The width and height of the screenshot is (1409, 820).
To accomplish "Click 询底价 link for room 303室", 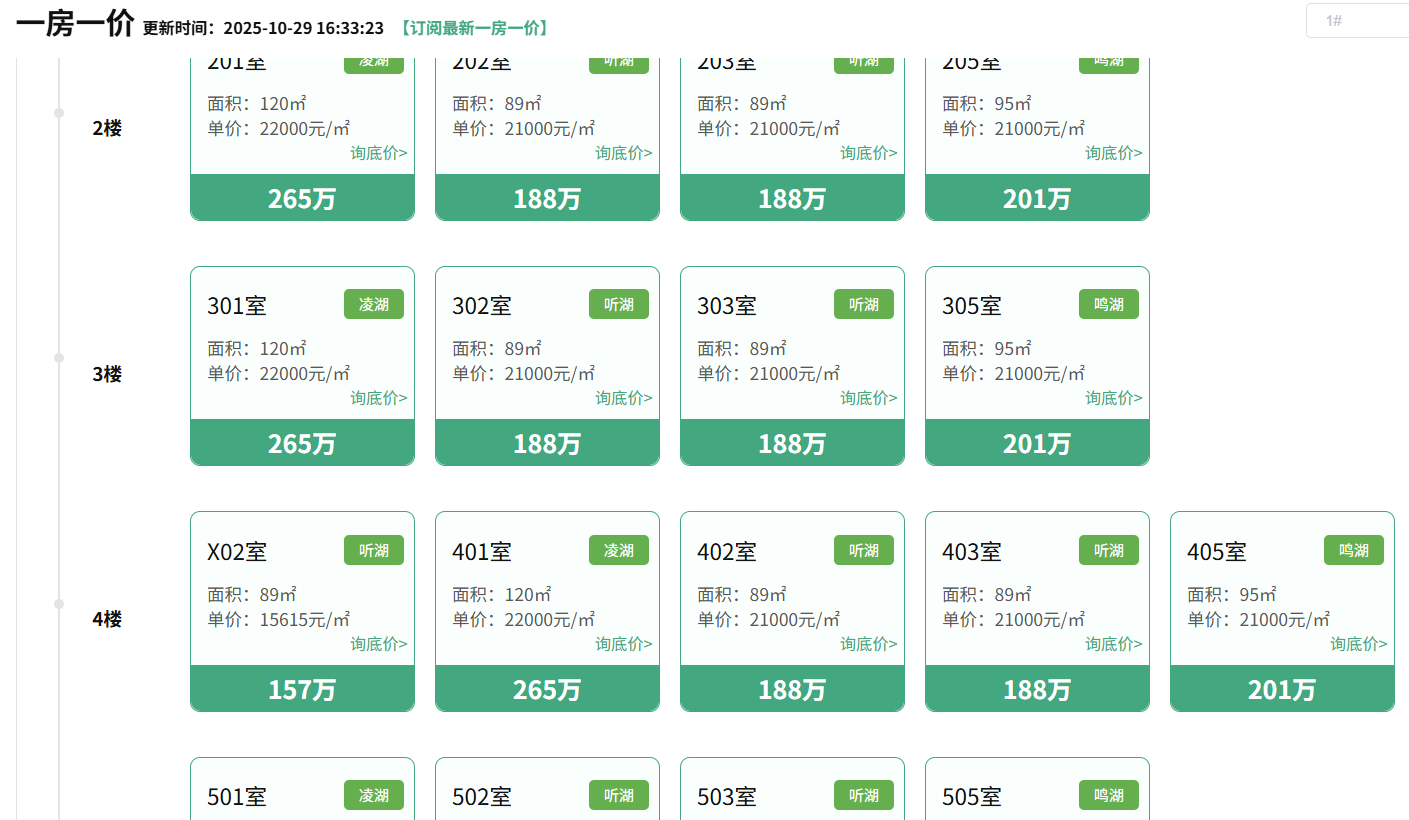I will click(x=868, y=398).
